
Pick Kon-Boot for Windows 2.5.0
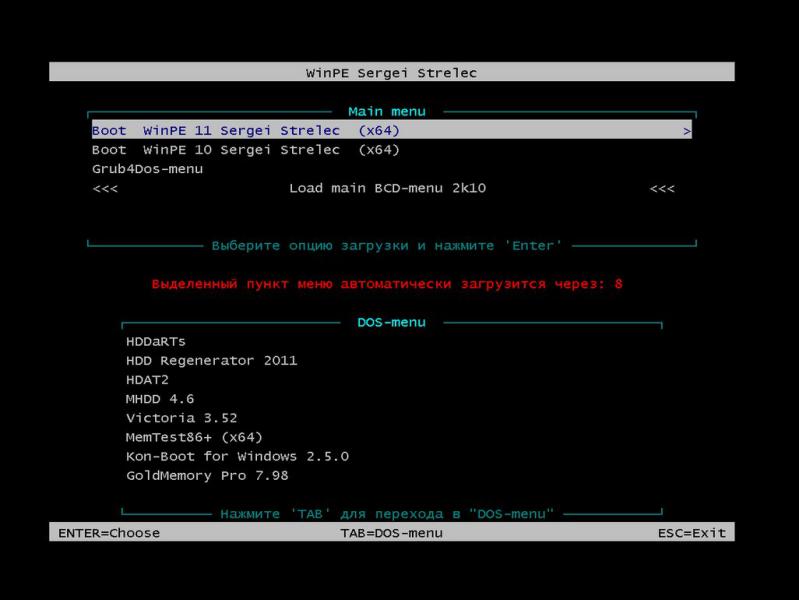[x=237, y=456]
